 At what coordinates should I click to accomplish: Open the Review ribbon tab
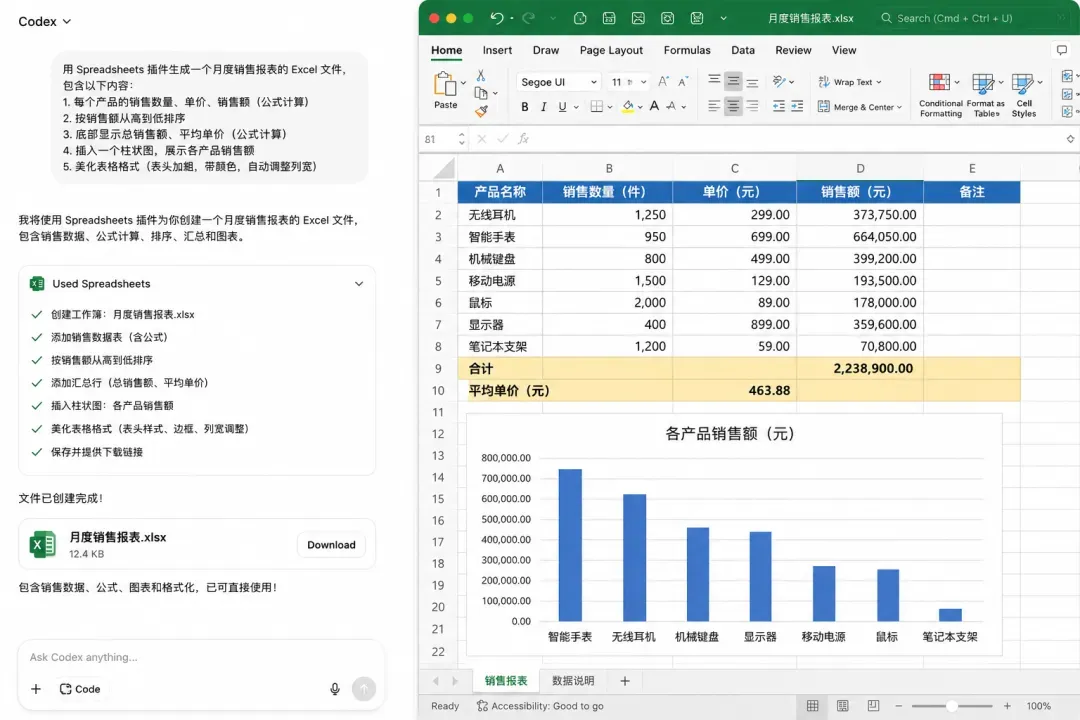[x=793, y=50]
